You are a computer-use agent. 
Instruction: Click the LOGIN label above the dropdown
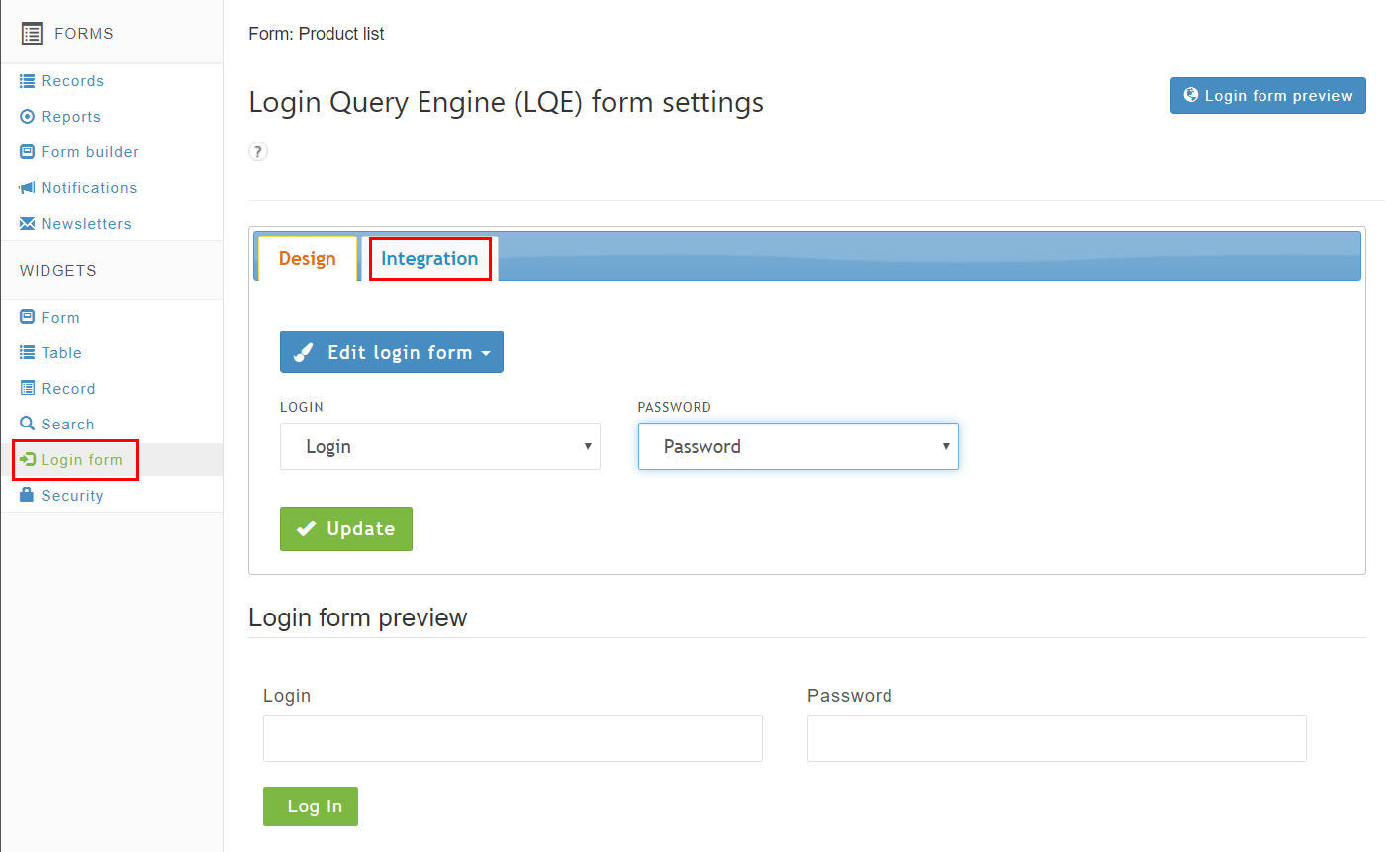[302, 407]
